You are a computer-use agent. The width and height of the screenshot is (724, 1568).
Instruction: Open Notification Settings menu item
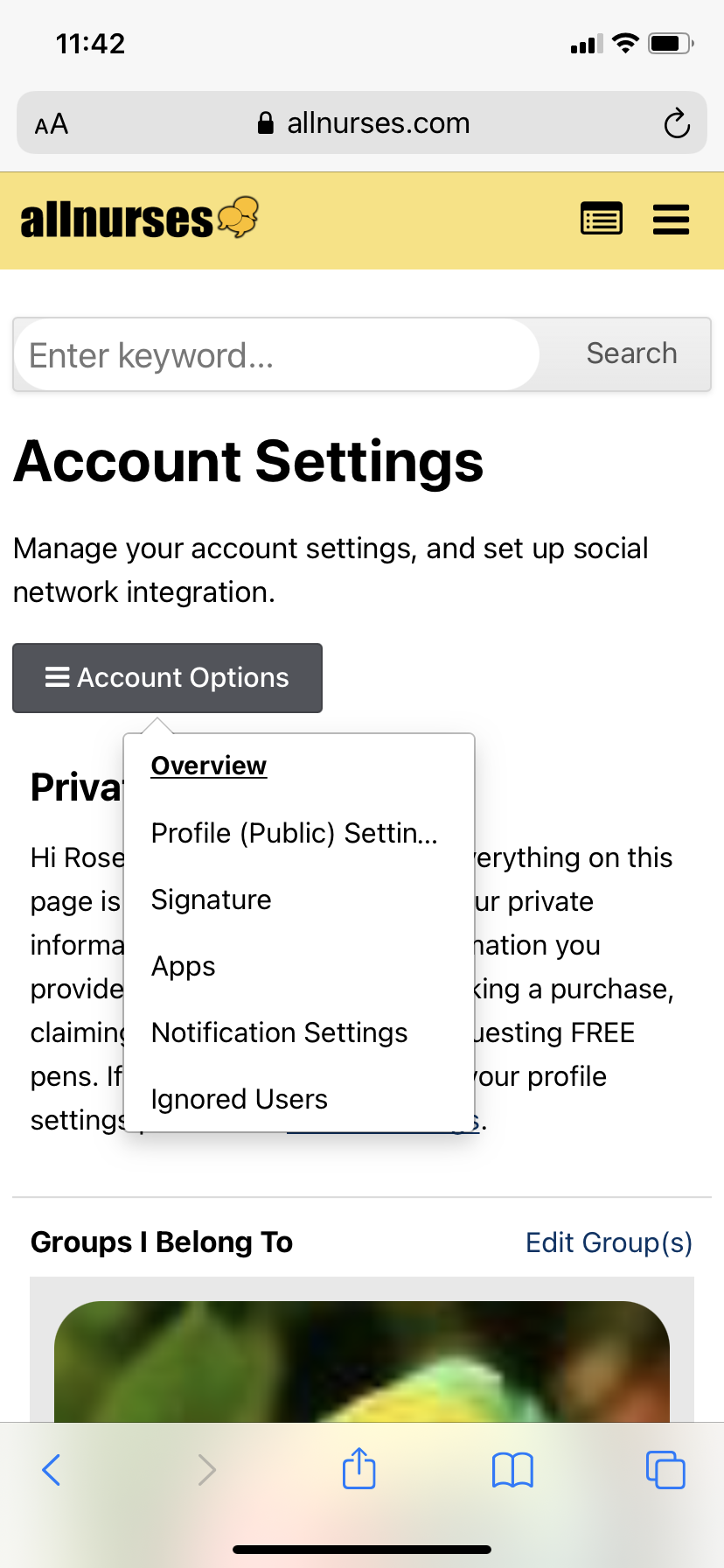coord(279,1032)
